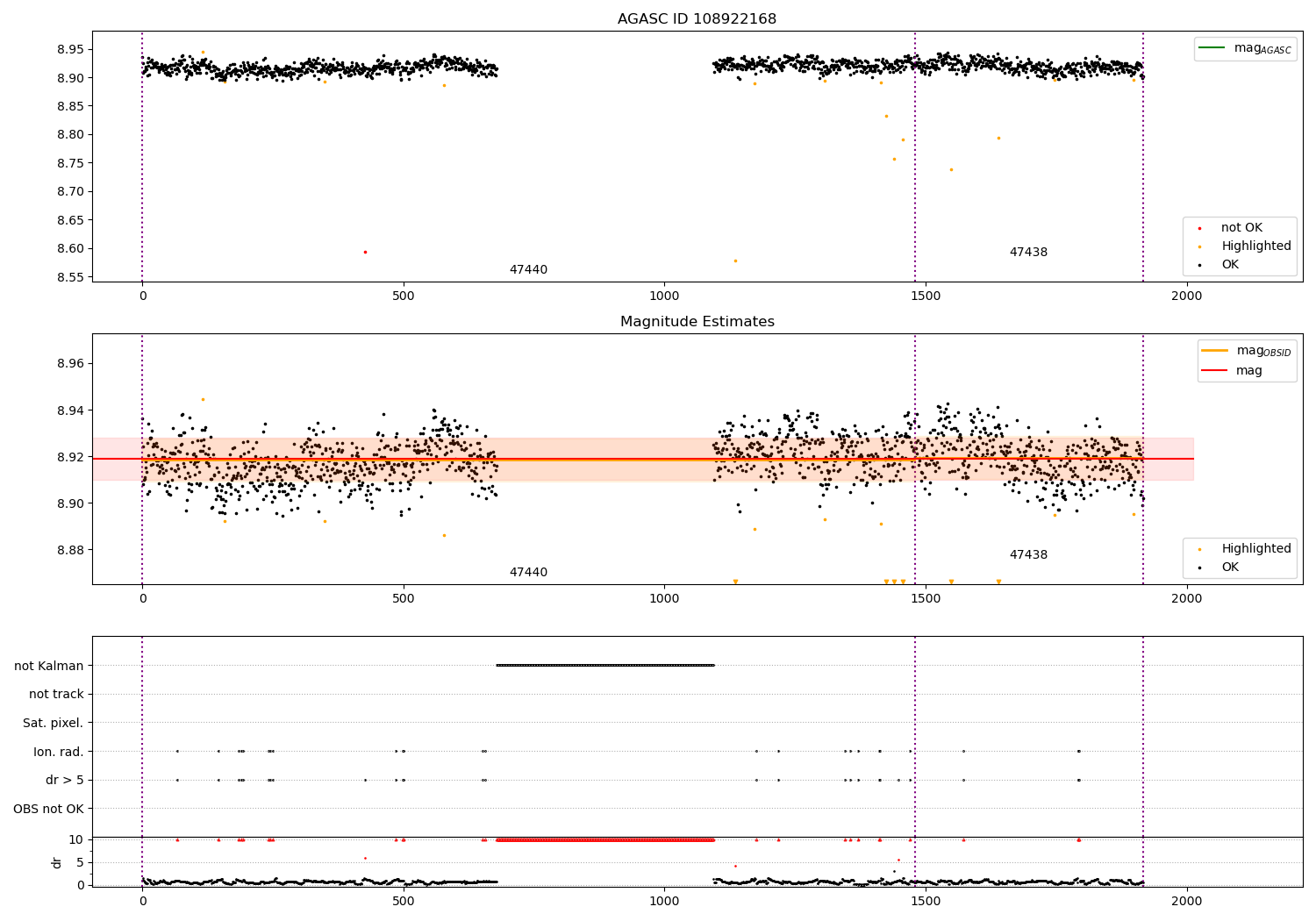The image size is (1316, 921).
Task: Click the plot title AGASC ID 108922168
Action: (697, 19)
